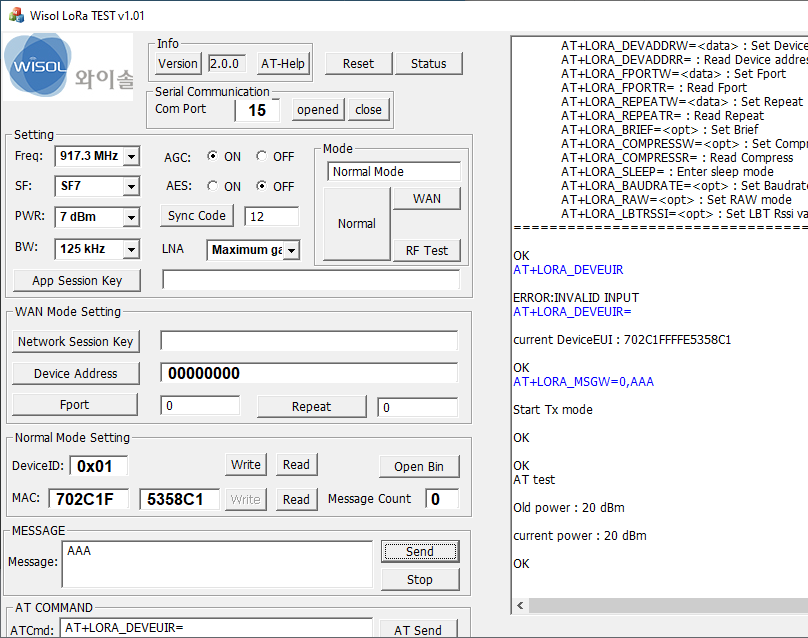808x638 pixels.
Task: Expand the BW 125 kHz dropdown
Action: [x=131, y=249]
